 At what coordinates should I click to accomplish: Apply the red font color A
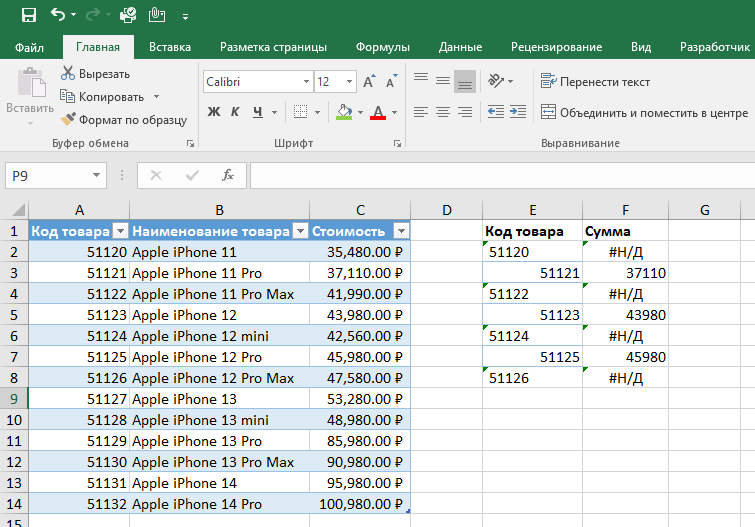point(378,112)
